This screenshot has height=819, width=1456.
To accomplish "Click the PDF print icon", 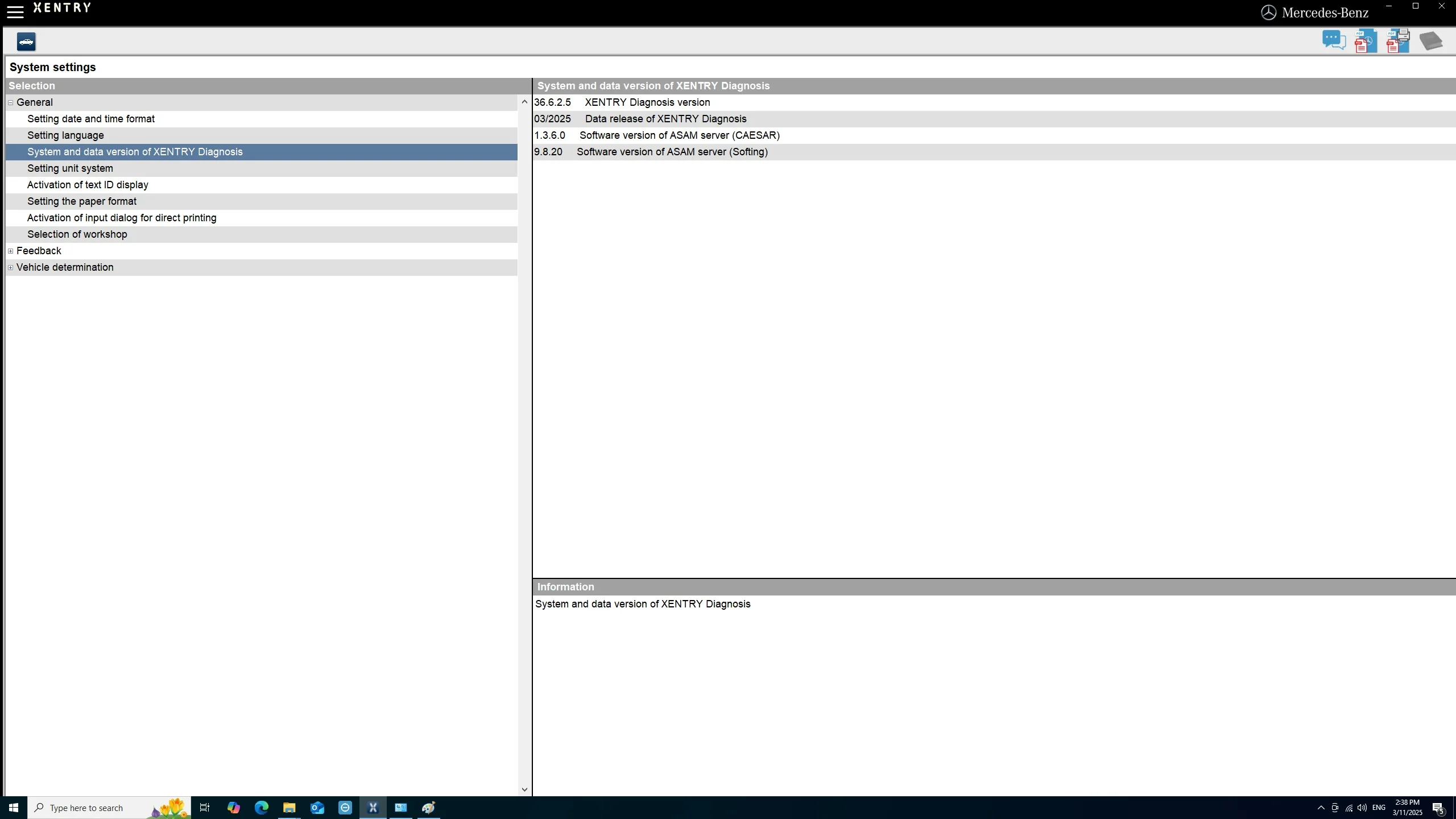I will (1398, 41).
